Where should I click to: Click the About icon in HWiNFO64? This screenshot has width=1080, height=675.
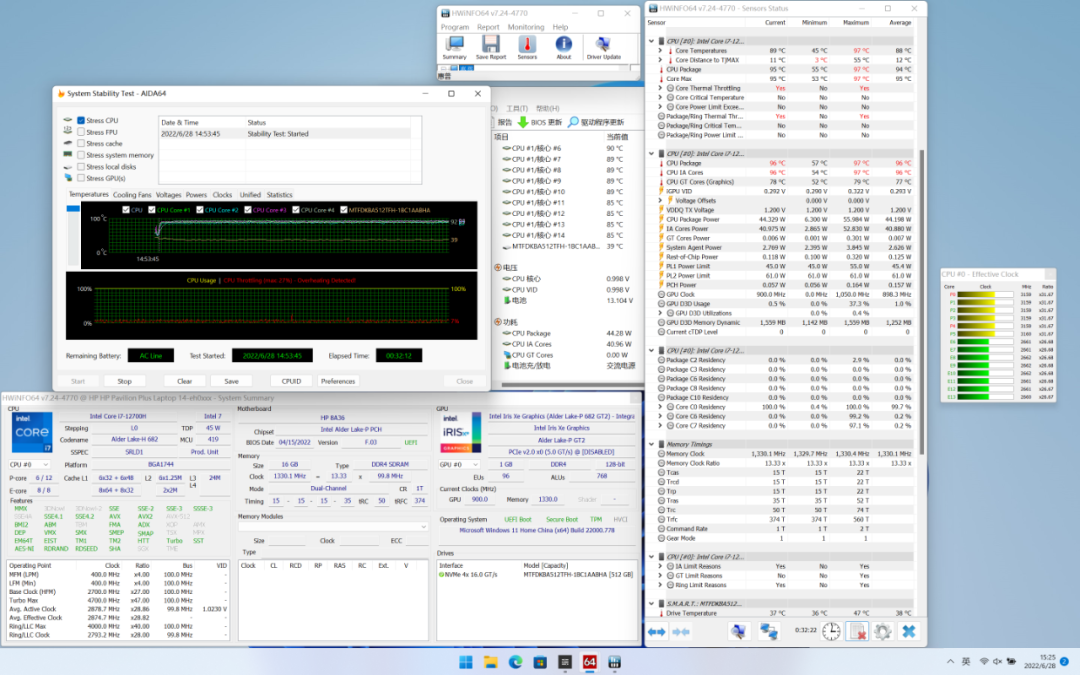tap(564, 47)
